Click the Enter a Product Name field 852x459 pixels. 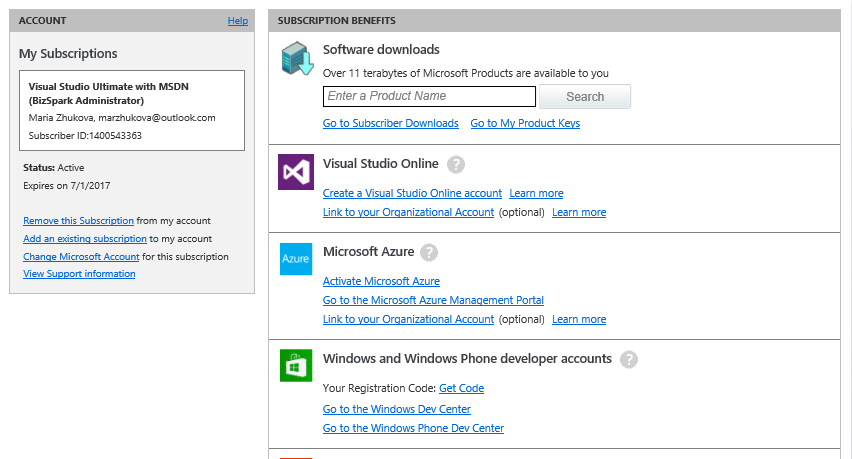pyautogui.click(x=429, y=97)
